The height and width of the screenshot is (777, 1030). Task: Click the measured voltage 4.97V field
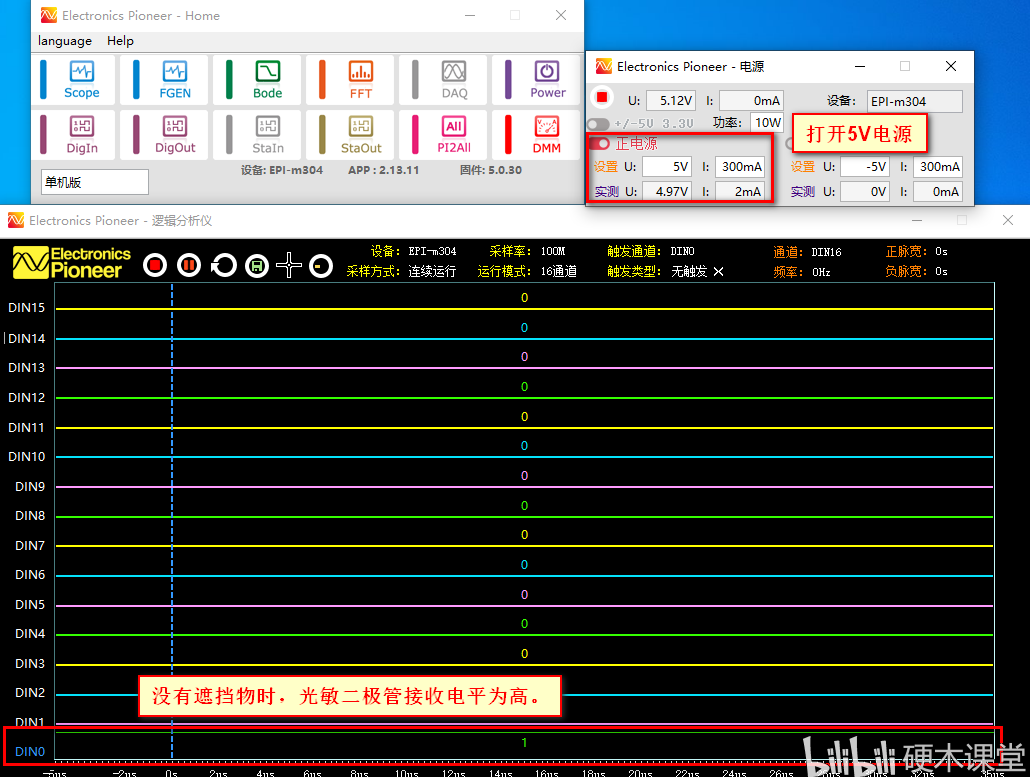[x=667, y=192]
